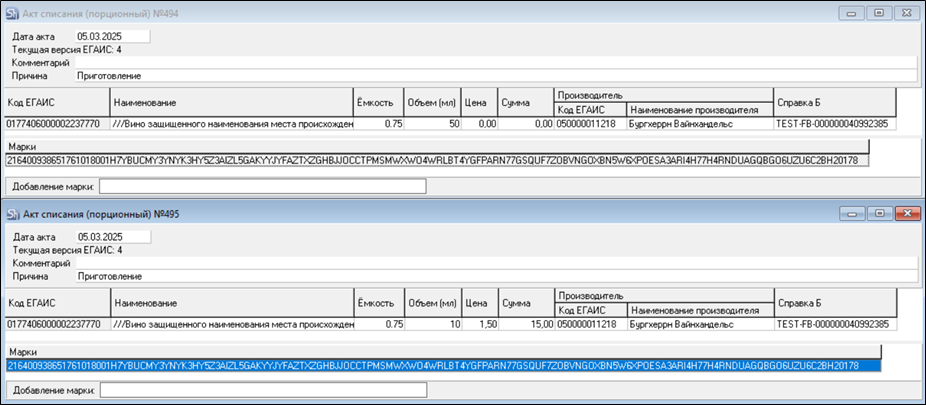Click the title bar icon of act №495
The image size is (926, 405).
click(x=12, y=214)
